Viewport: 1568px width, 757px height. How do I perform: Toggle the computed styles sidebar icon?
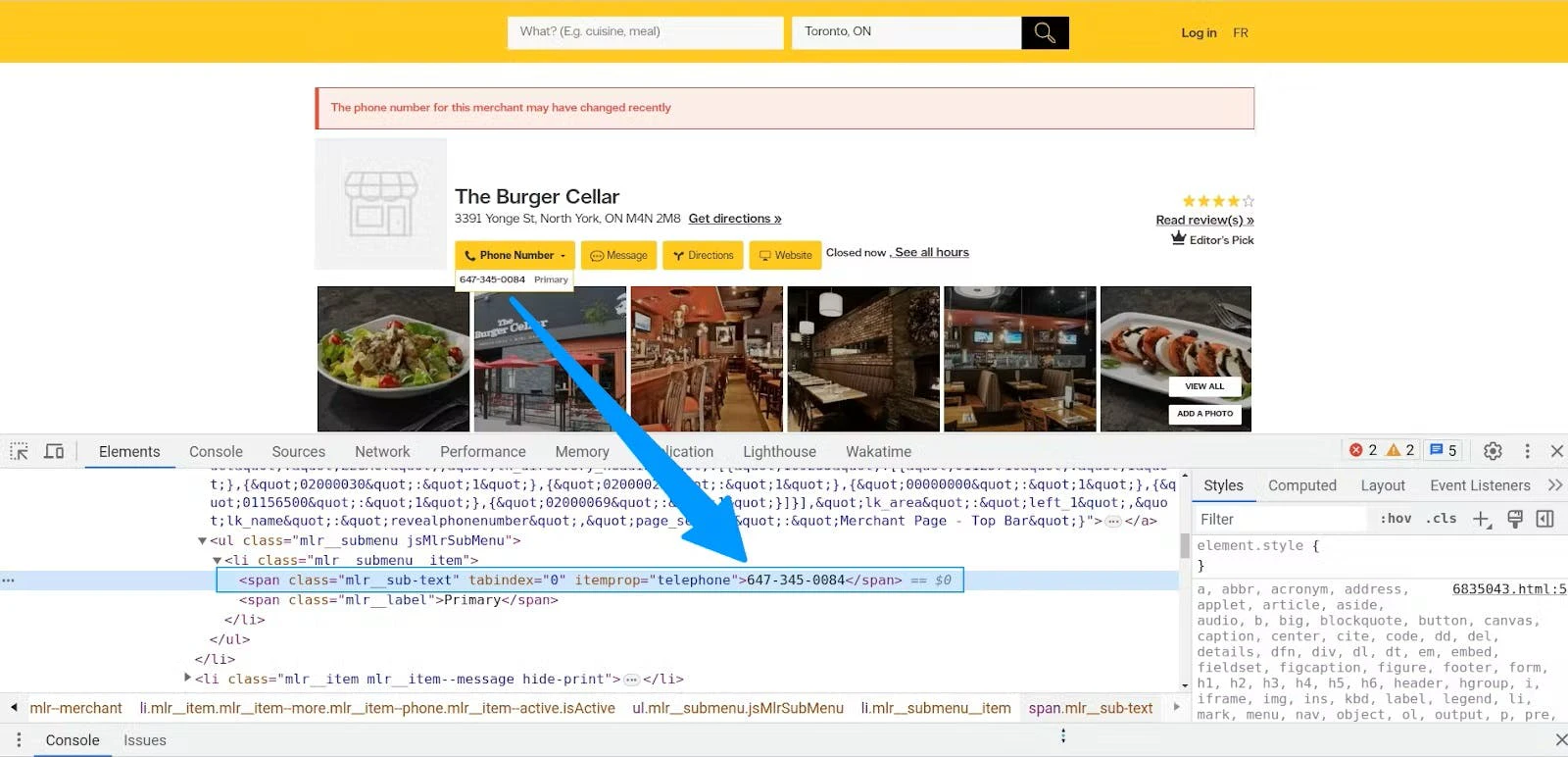[1545, 519]
